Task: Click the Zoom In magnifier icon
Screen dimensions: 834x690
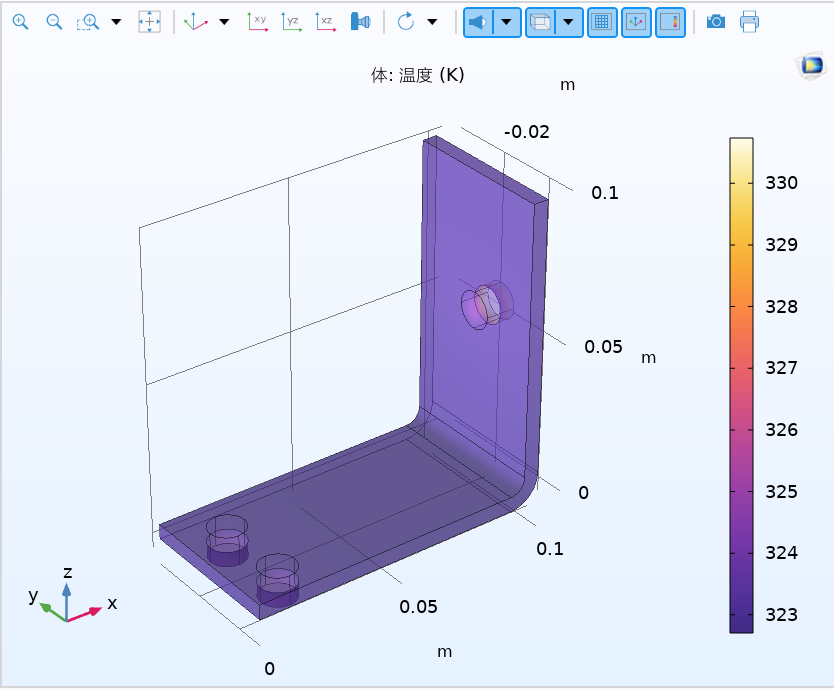Action: [x=20, y=21]
